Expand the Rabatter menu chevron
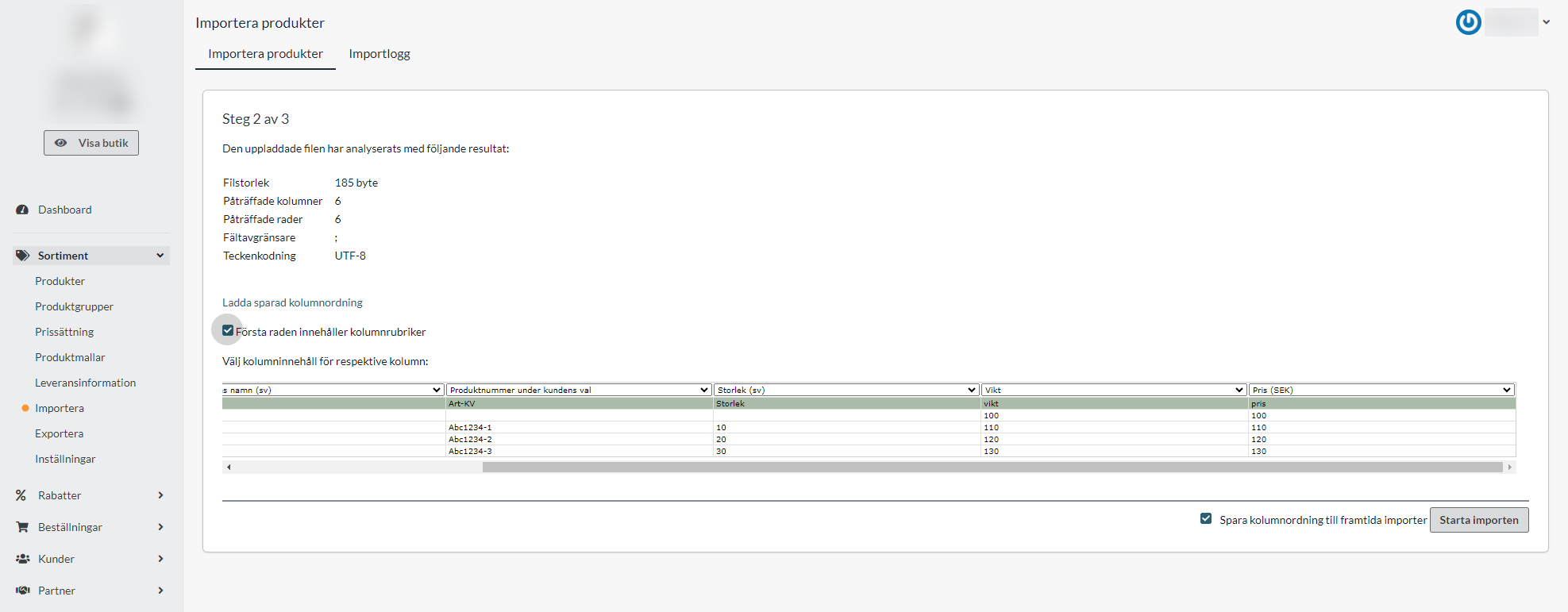 pyautogui.click(x=160, y=495)
